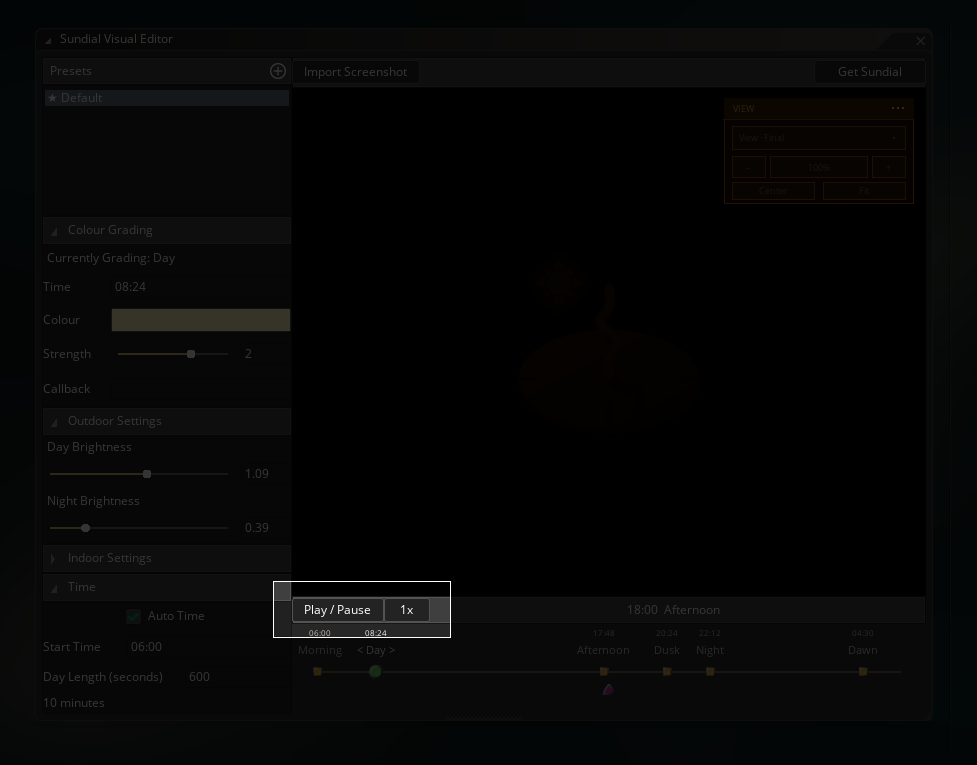Click the '04:30' Dawn time label

pyautogui.click(x=862, y=633)
